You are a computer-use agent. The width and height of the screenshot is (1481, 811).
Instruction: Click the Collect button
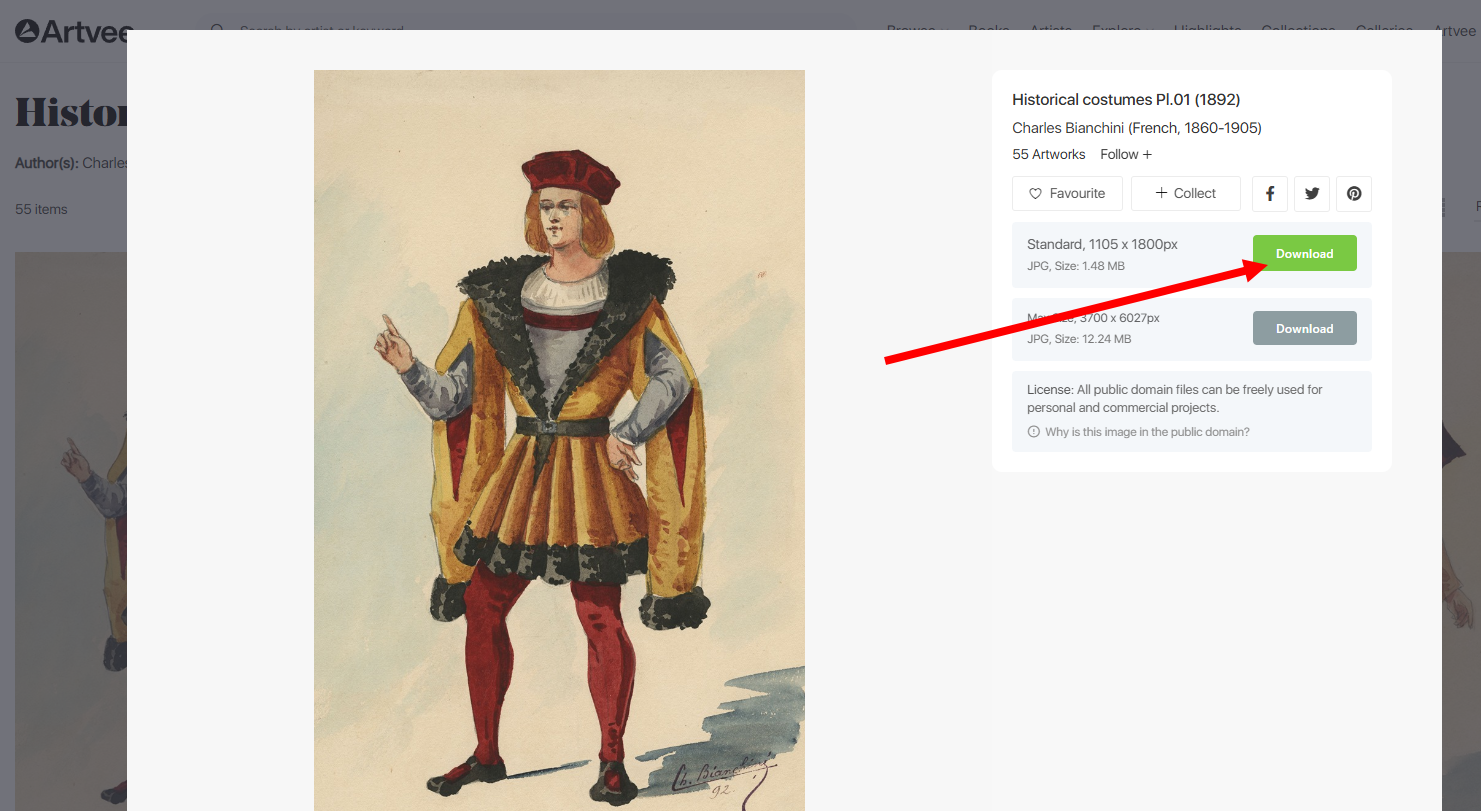tap(1186, 194)
